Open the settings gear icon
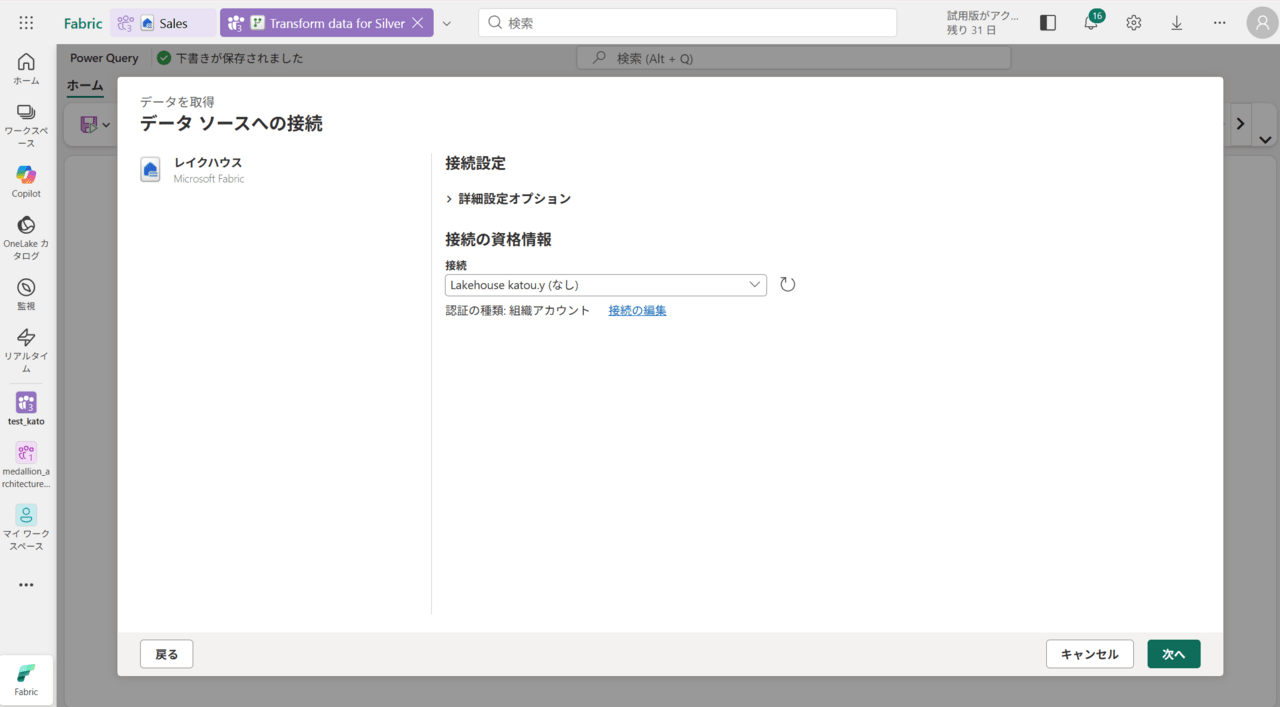 coord(1133,23)
